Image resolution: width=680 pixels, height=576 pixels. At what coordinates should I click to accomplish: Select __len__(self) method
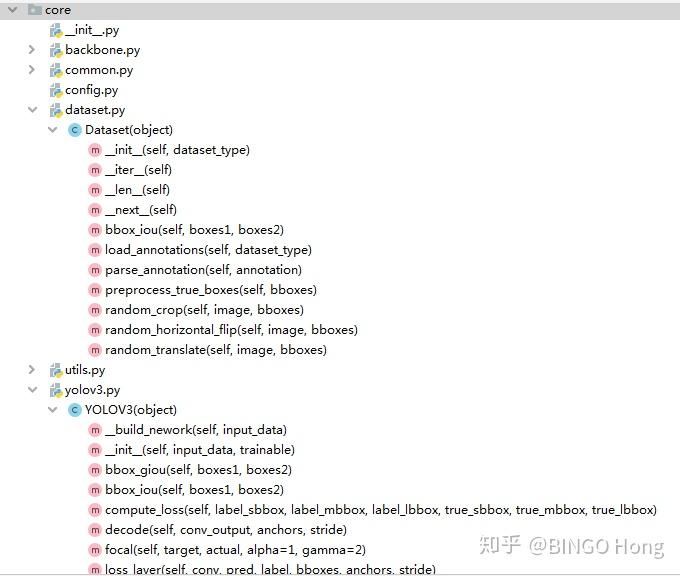(x=137, y=190)
